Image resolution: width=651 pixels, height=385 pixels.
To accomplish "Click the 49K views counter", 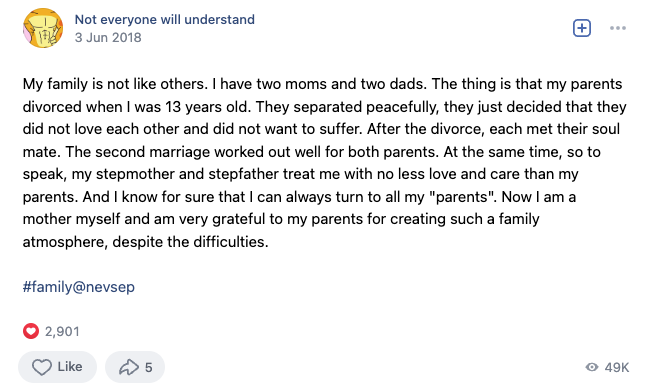I will [x=617, y=368].
